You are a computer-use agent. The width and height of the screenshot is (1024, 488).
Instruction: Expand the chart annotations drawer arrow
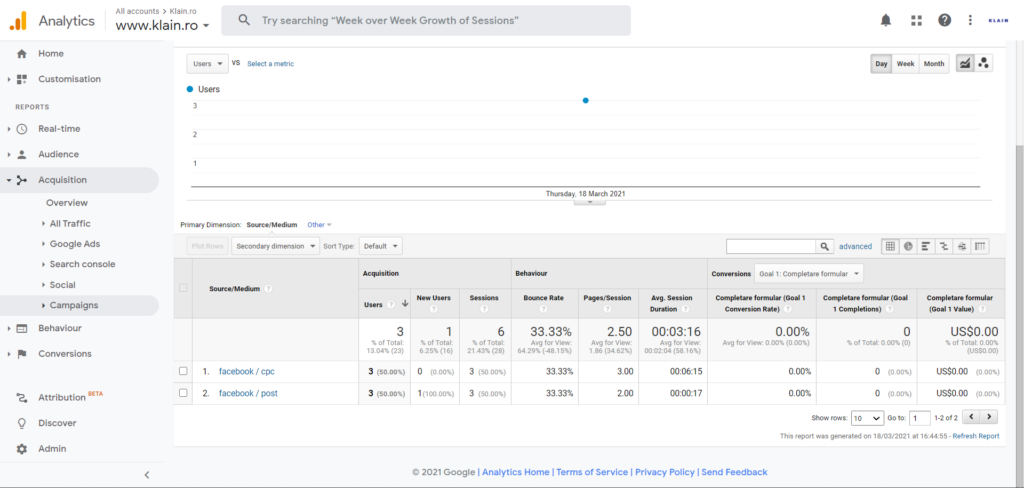[590, 202]
